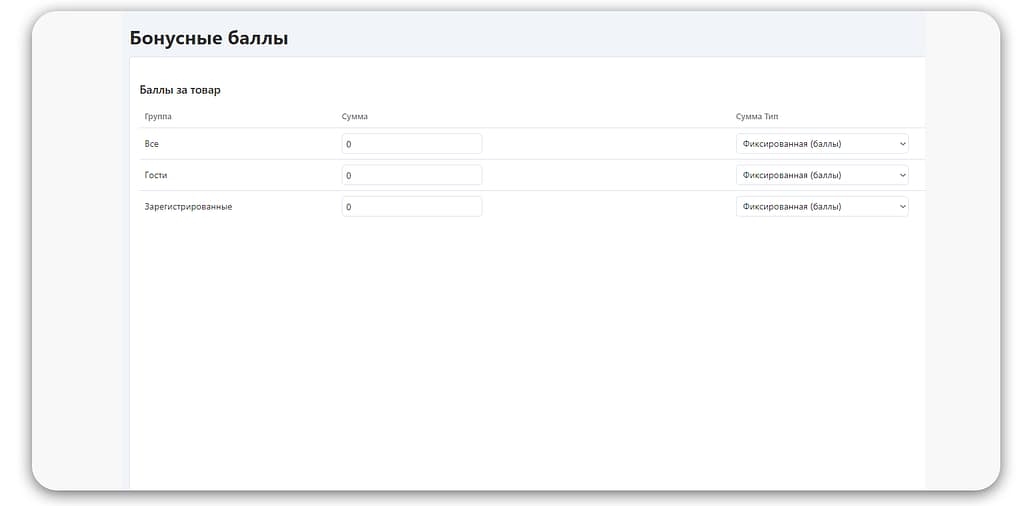
Task: Open the Сумма Тип dropdown for Все
Action: tap(821, 144)
